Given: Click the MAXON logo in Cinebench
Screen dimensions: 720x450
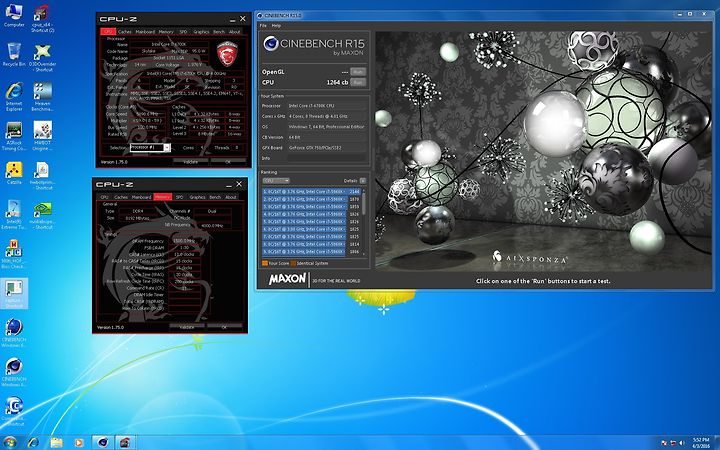Looking at the screenshot, I should coord(287,279).
